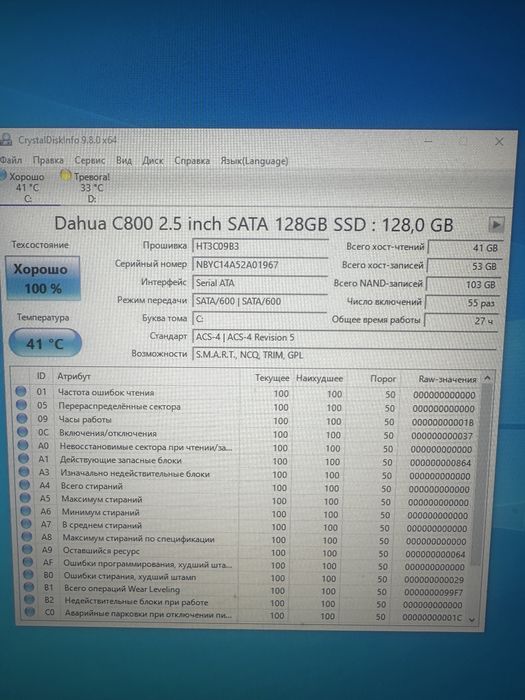The height and width of the screenshot is (700, 525).
Task: Click the CrystalDiskInfo title bar app icon
Action: [x=6, y=139]
